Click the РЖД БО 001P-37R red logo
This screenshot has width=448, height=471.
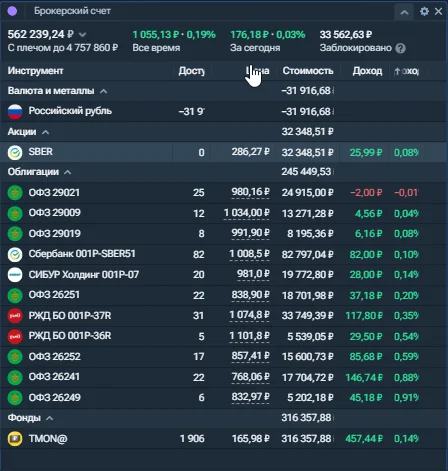(15, 316)
